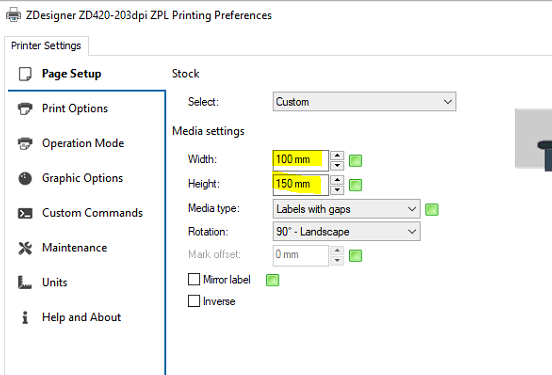Switch to the Printer Settings tab
Image resolution: width=552 pixels, height=375 pixels.
click(x=46, y=46)
